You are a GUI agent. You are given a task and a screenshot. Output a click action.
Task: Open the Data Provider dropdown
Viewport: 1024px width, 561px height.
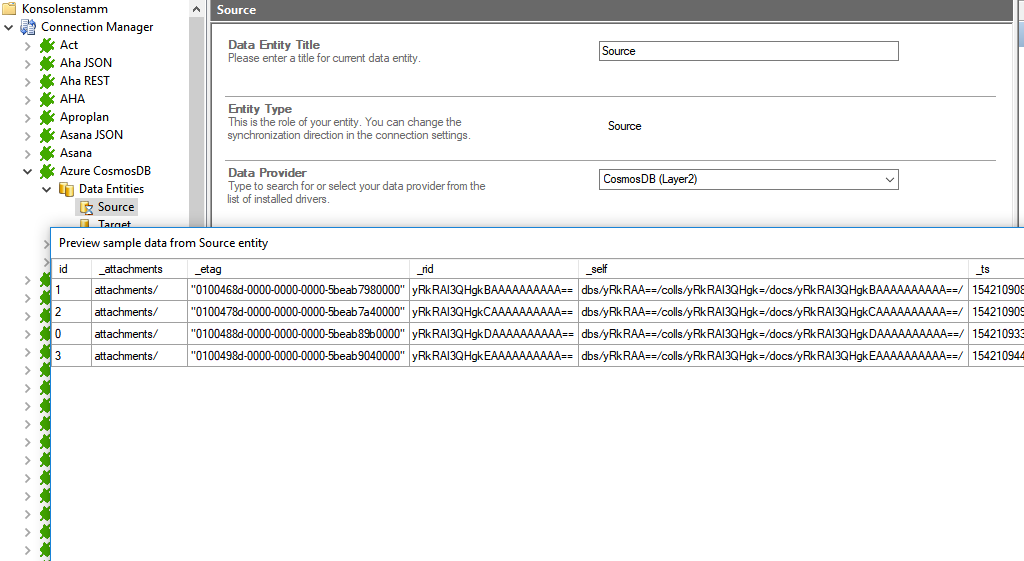[889, 180]
